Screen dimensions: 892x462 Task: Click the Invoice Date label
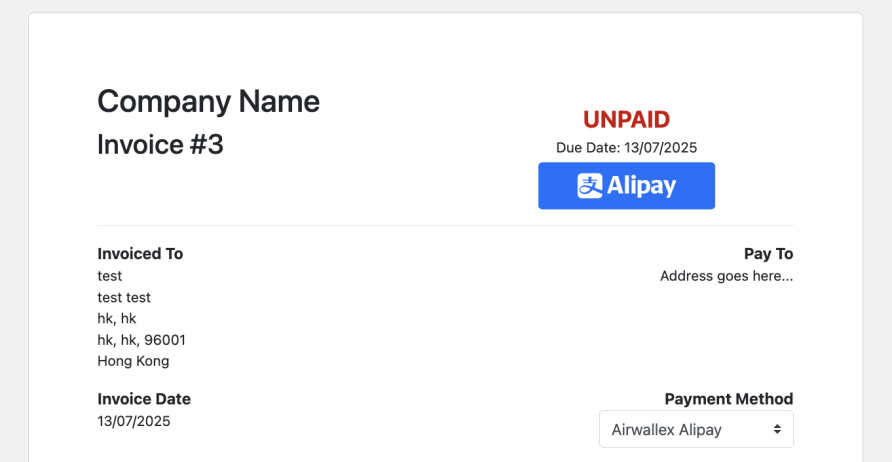(144, 399)
